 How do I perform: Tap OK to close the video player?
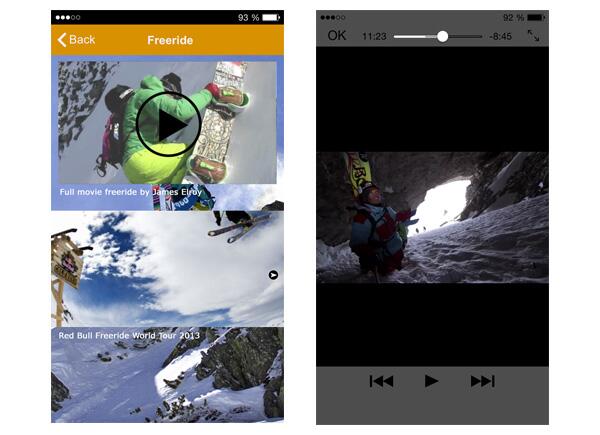point(337,36)
